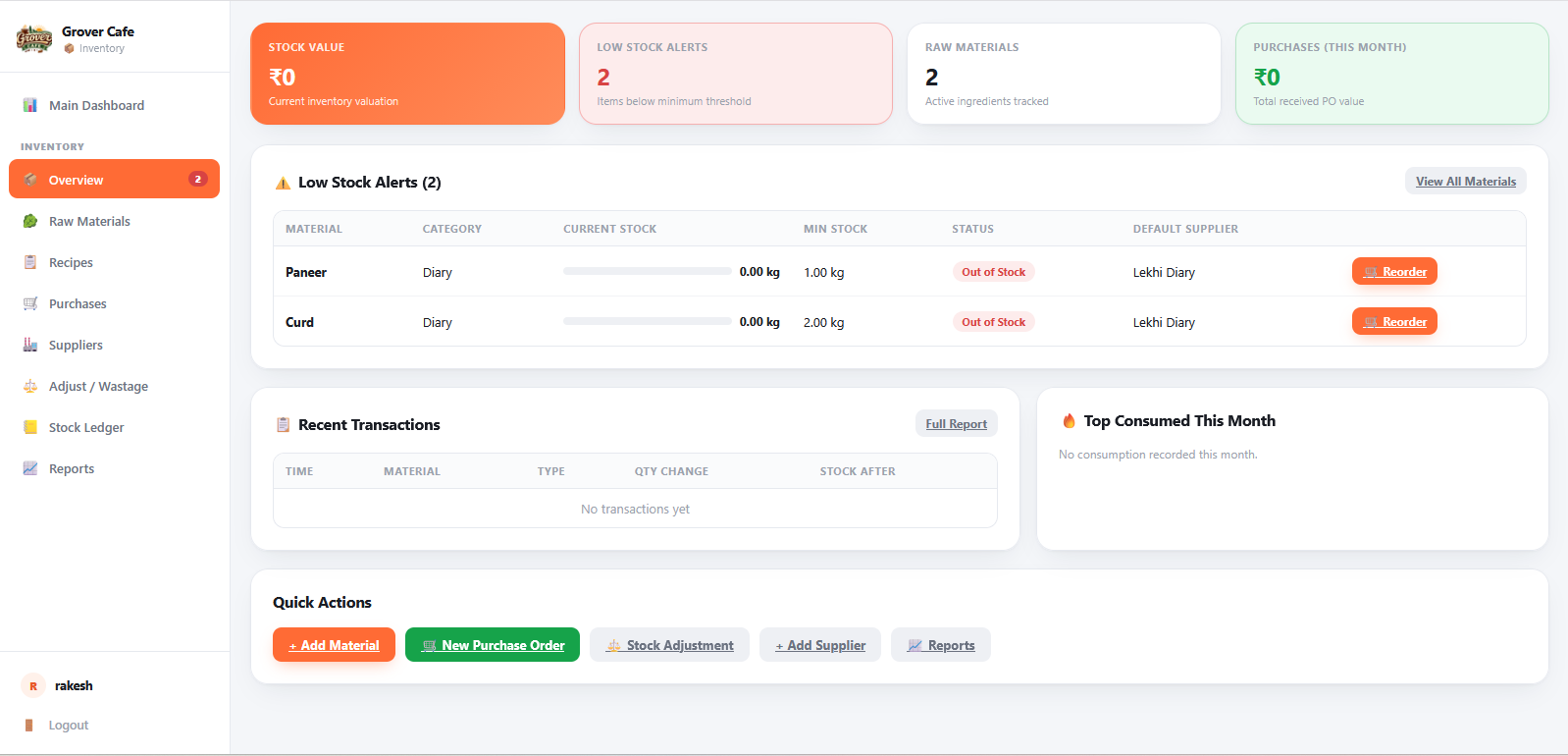Click the Raw Materials summary card
Screen dimensions: 1568x756
pos(1064,74)
